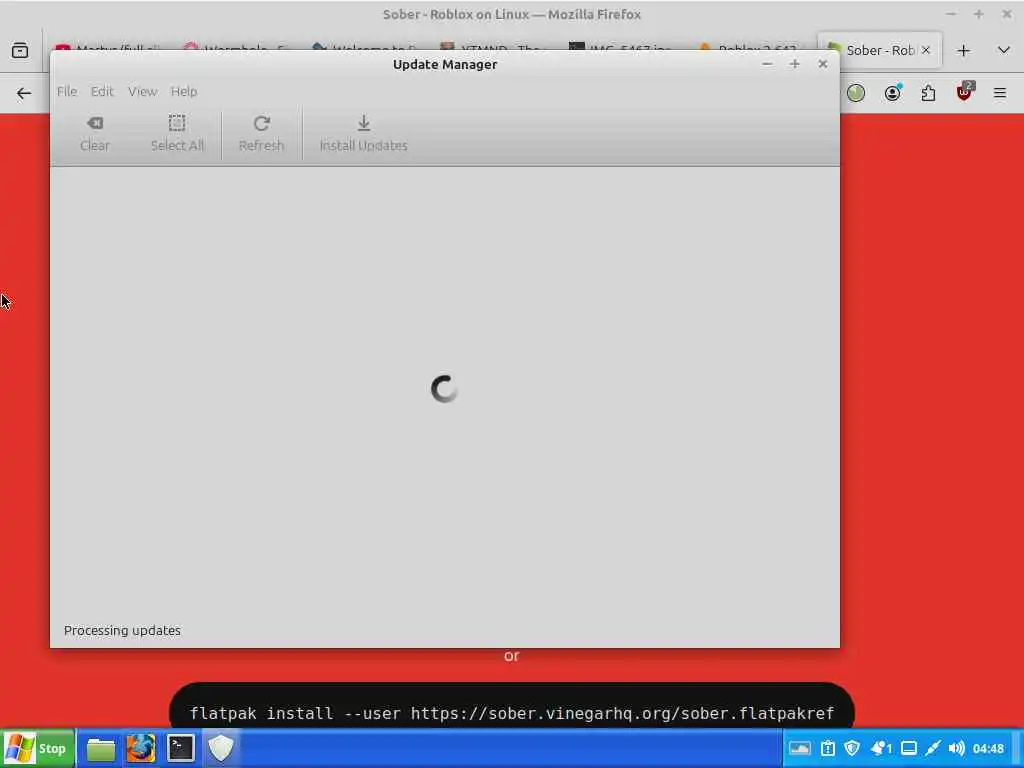Open Firefox View icon at tab bar left

20,50
